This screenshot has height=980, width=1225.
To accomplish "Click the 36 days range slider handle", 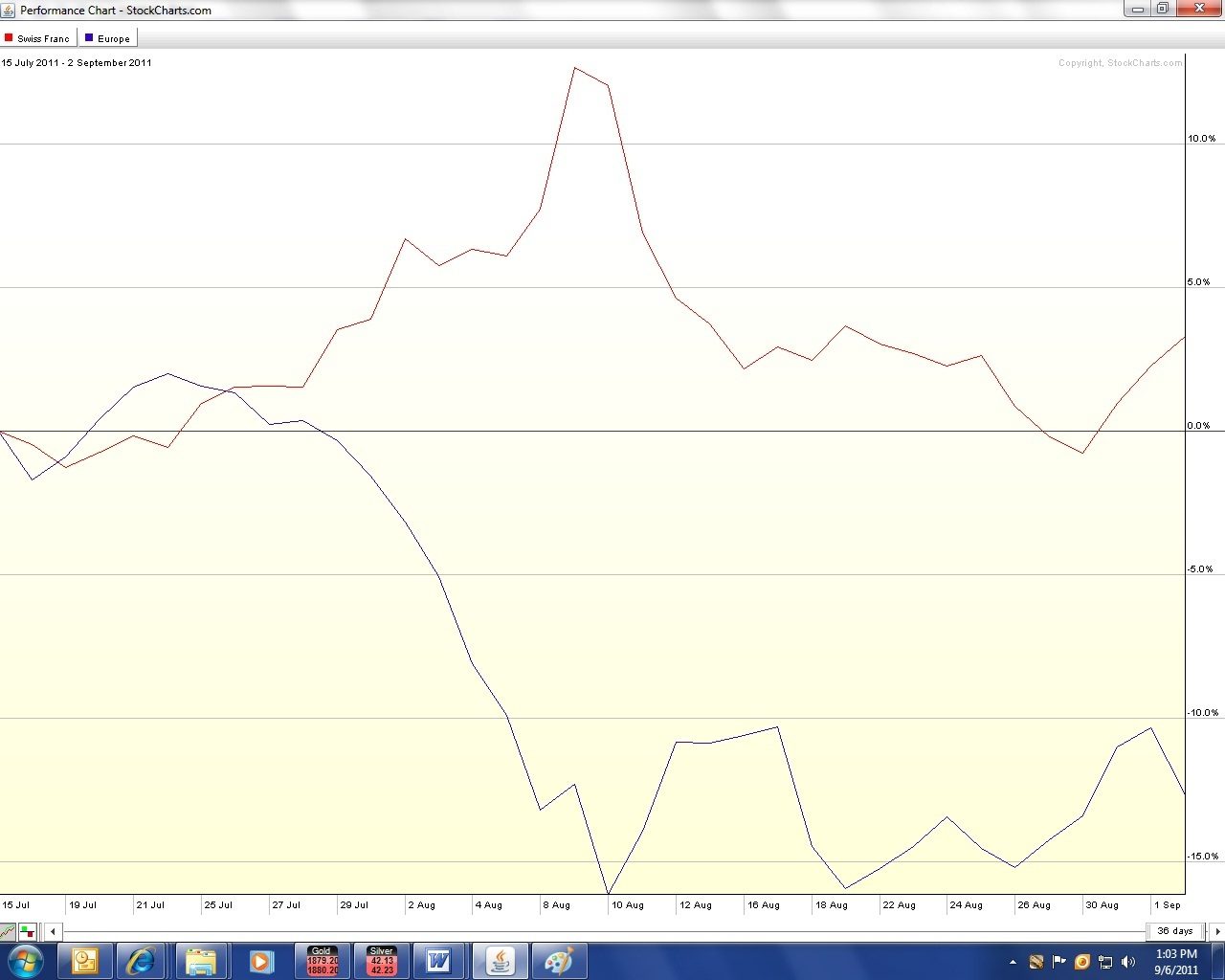I will [x=1174, y=931].
